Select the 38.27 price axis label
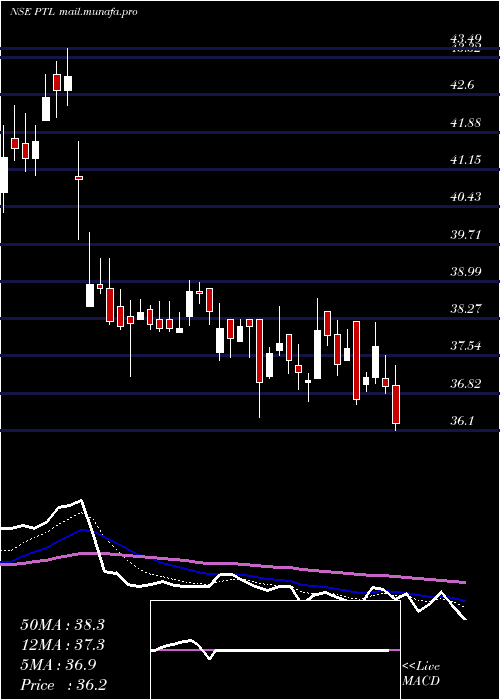The height and width of the screenshot is (700, 500). tap(466, 308)
